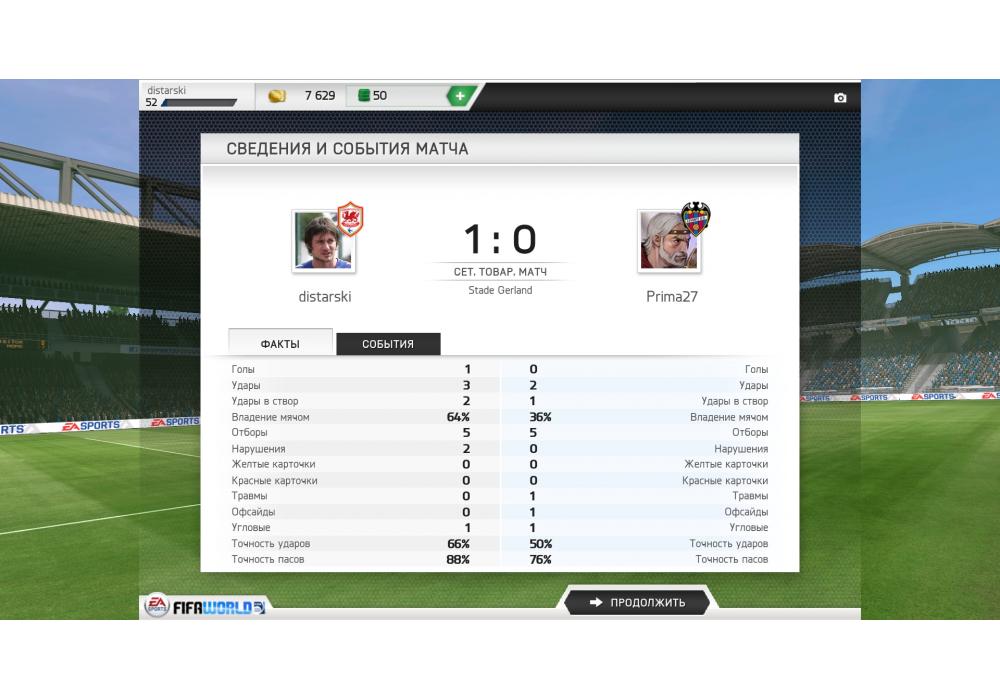The height and width of the screenshot is (700, 1000).
Task: Click the Cardiff club crest badge
Action: (x=349, y=219)
